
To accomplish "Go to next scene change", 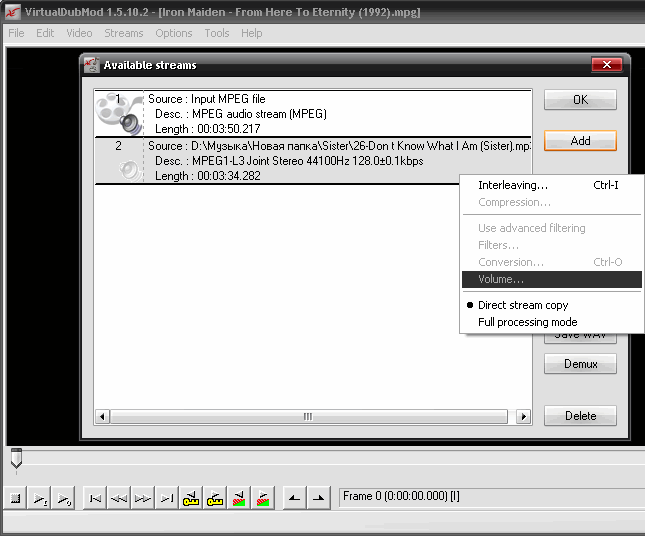I will (262, 498).
